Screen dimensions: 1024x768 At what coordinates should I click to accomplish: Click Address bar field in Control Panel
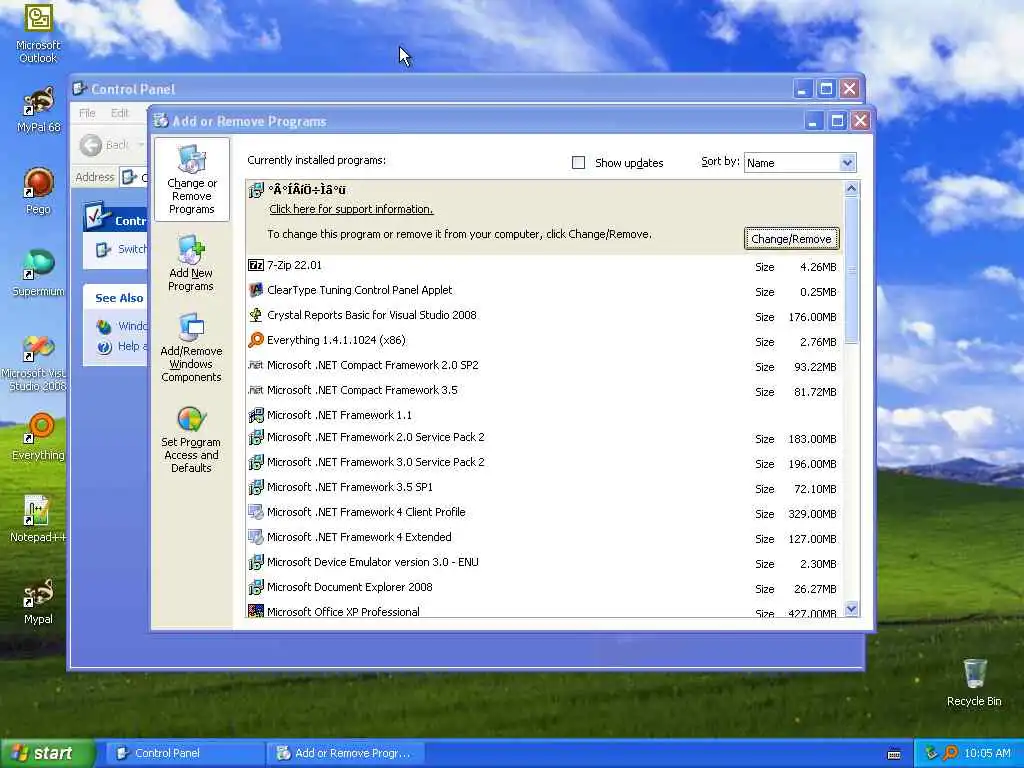pyautogui.click(x=134, y=177)
